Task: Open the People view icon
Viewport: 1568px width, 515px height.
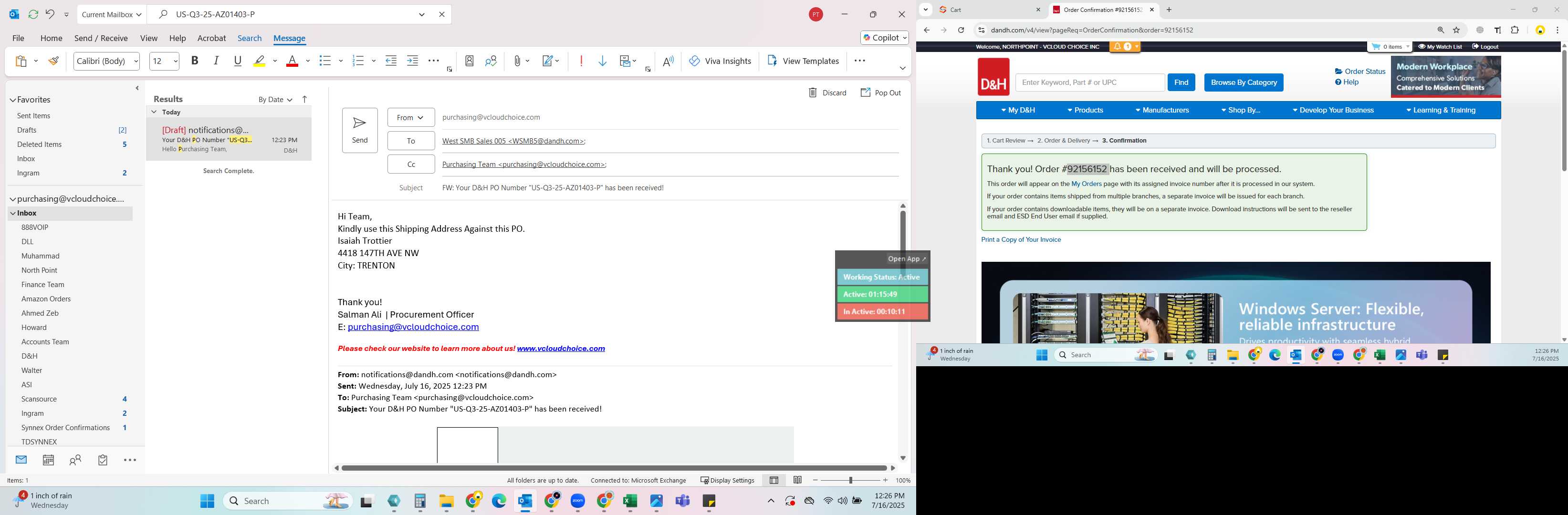Action: (75, 460)
